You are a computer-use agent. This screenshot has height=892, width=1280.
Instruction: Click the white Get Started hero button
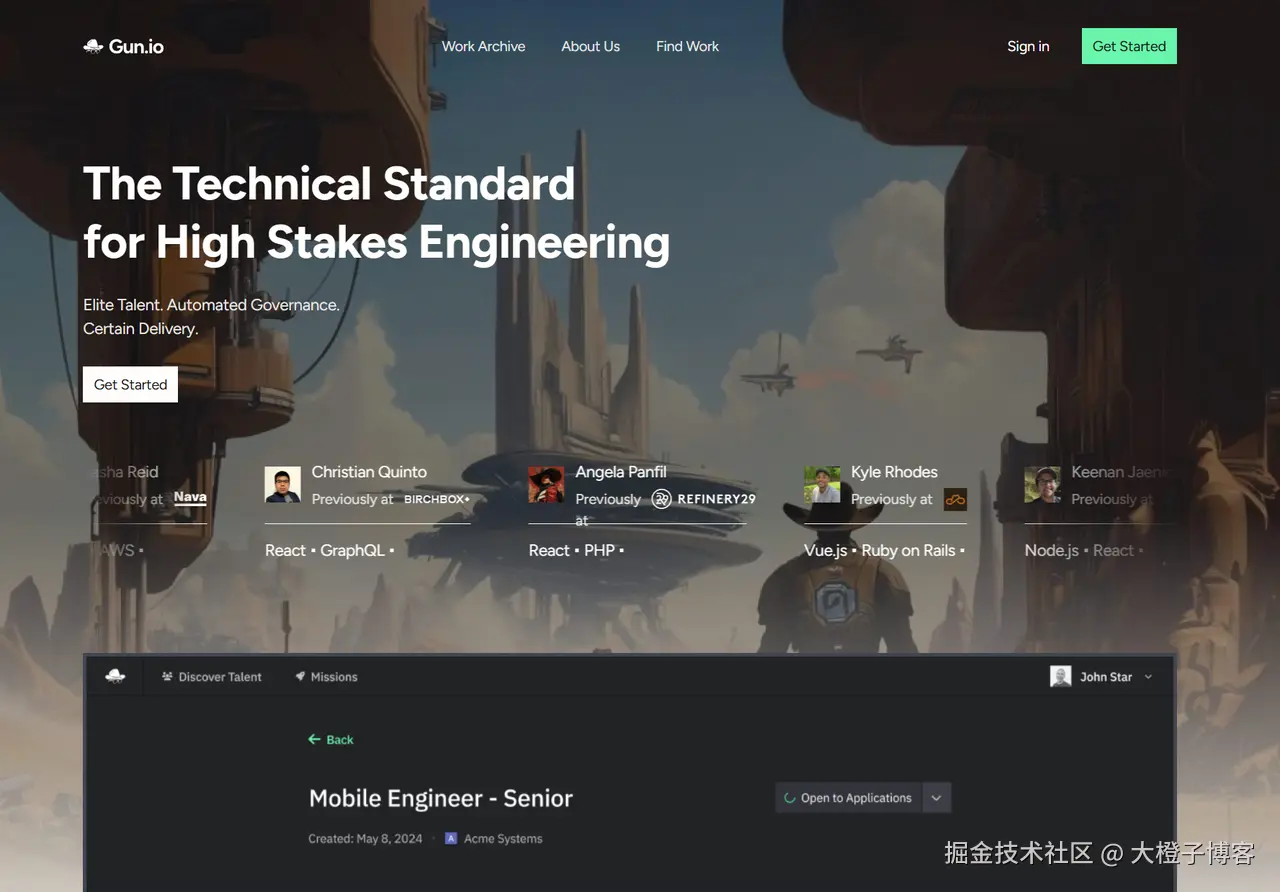click(x=130, y=384)
